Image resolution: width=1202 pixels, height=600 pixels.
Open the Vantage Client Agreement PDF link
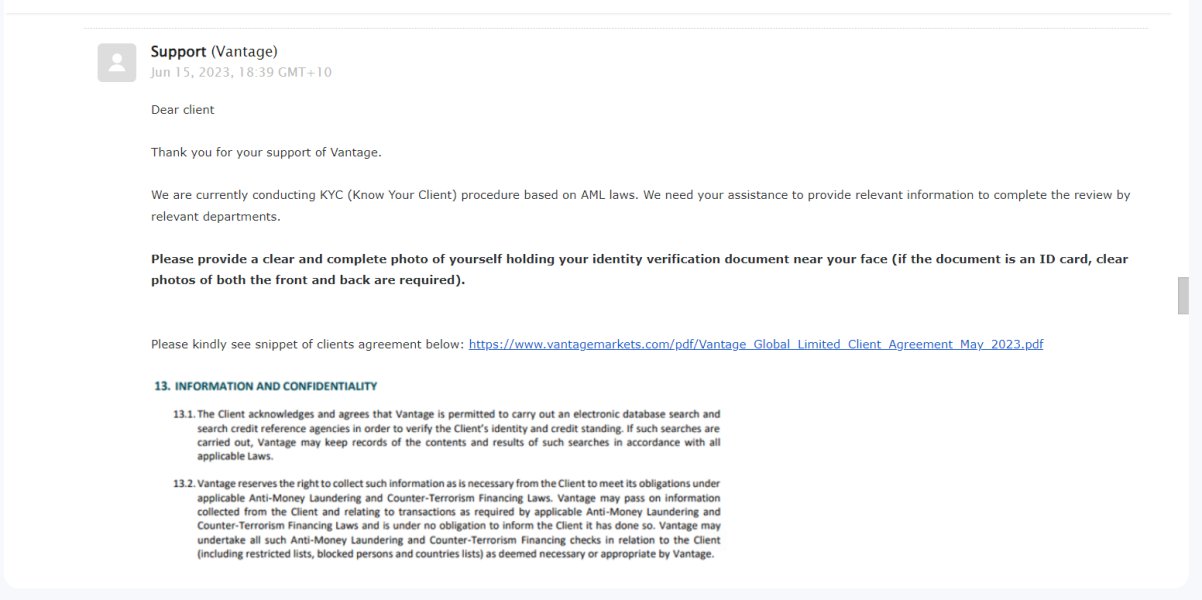[x=755, y=344]
